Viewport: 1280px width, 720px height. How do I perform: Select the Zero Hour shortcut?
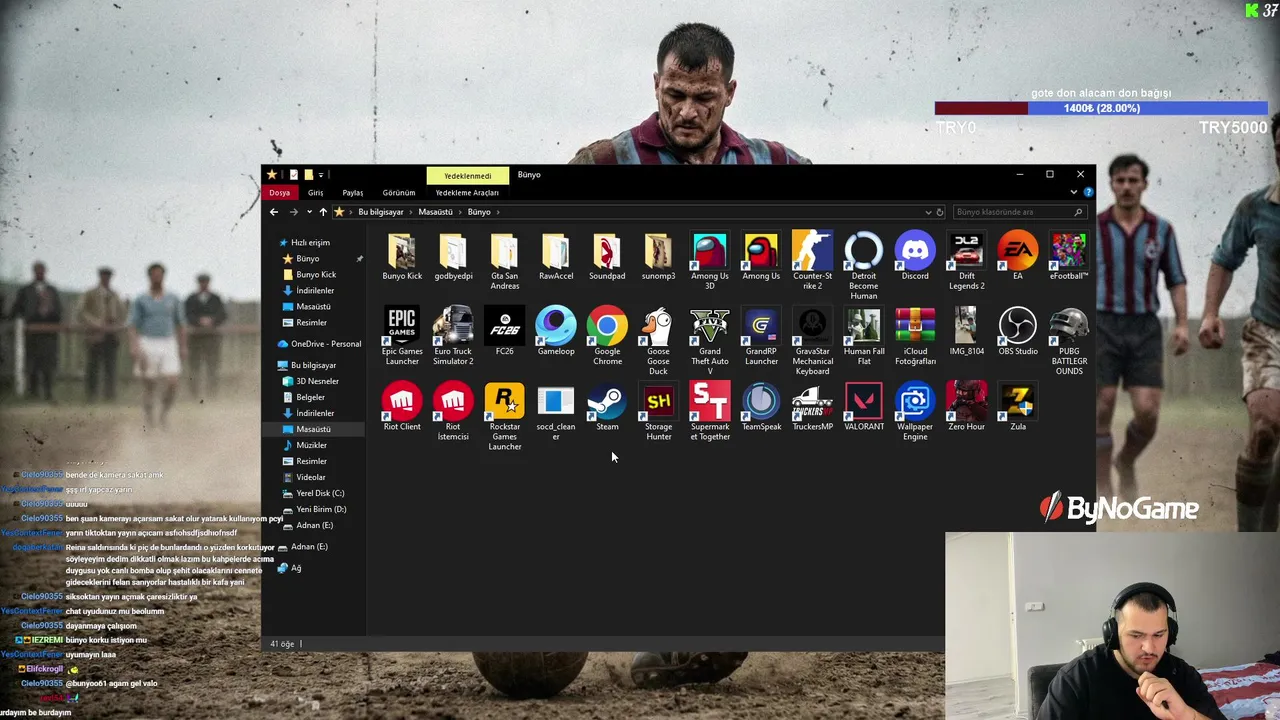(966, 407)
